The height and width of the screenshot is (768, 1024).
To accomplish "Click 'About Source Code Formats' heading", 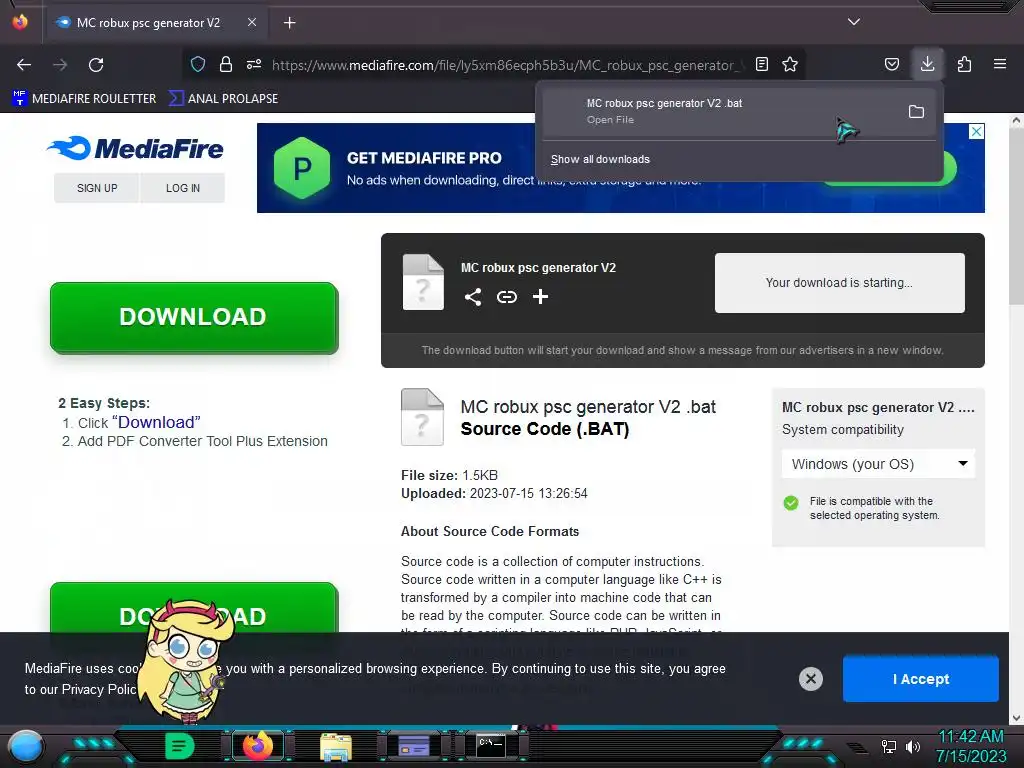I will pyautogui.click(x=490, y=532).
